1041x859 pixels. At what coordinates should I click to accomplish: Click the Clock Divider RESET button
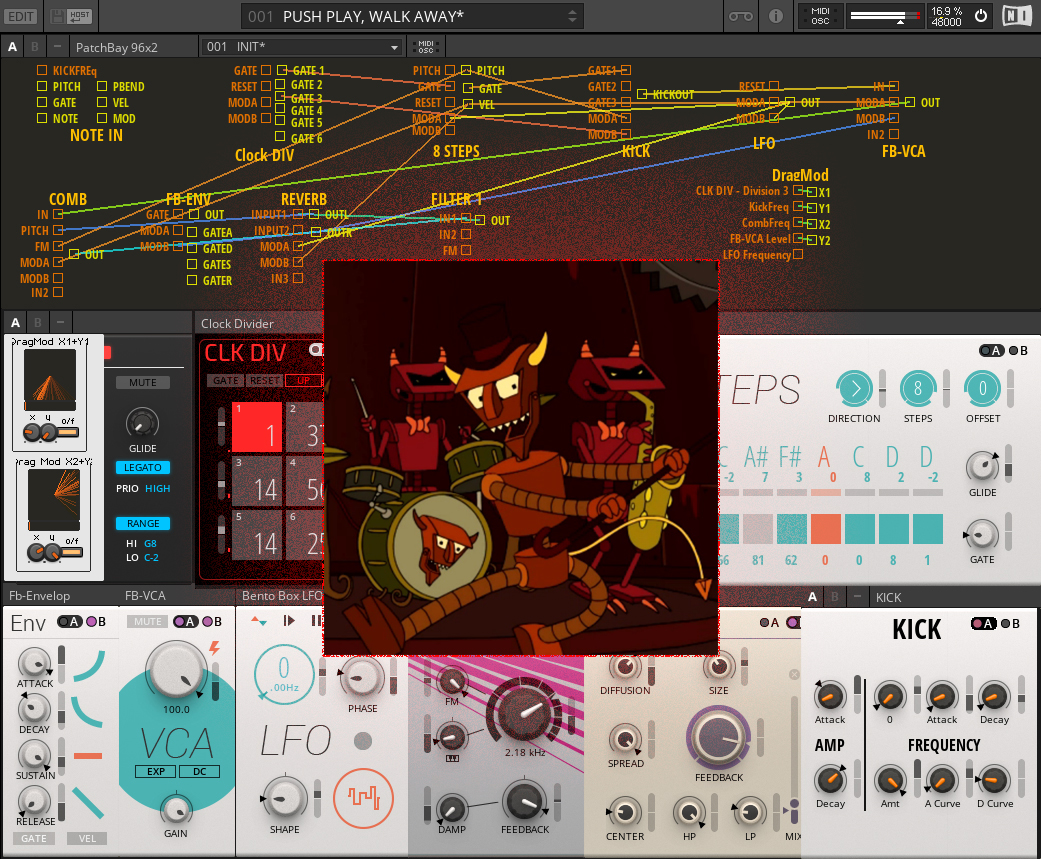(265, 380)
